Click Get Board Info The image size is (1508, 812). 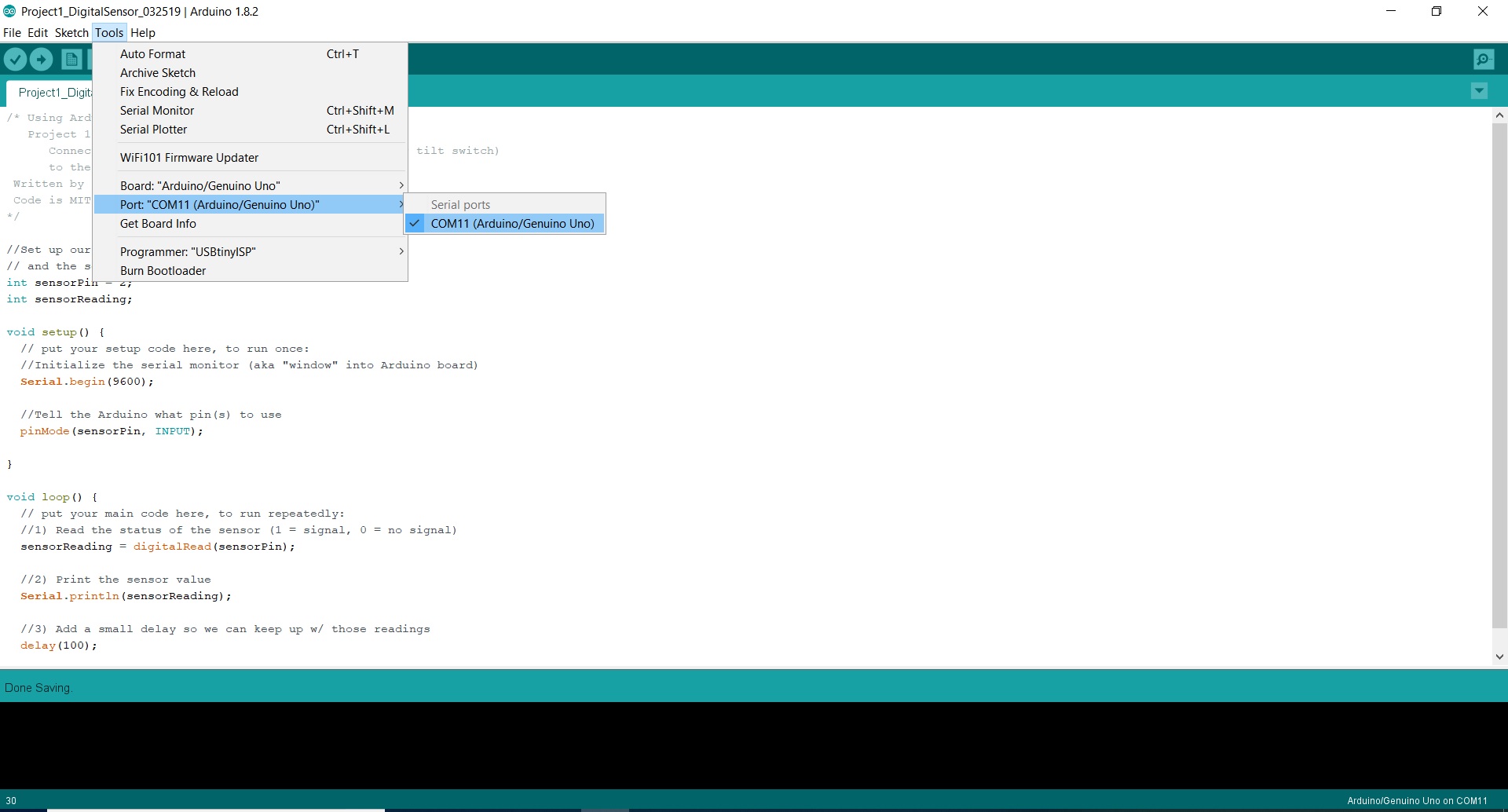pos(158,223)
